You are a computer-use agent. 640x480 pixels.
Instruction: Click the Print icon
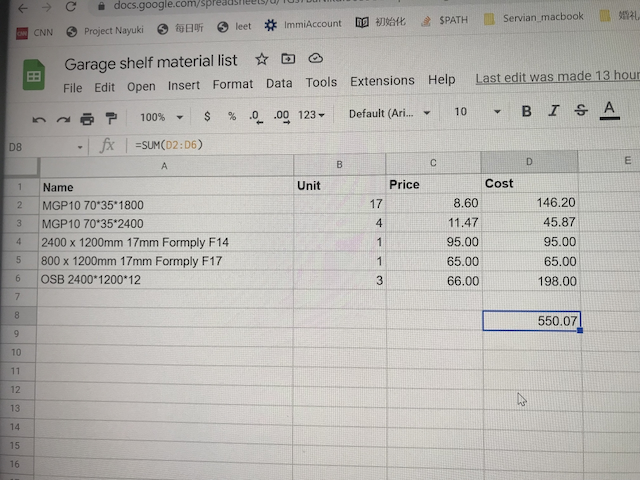[86, 118]
